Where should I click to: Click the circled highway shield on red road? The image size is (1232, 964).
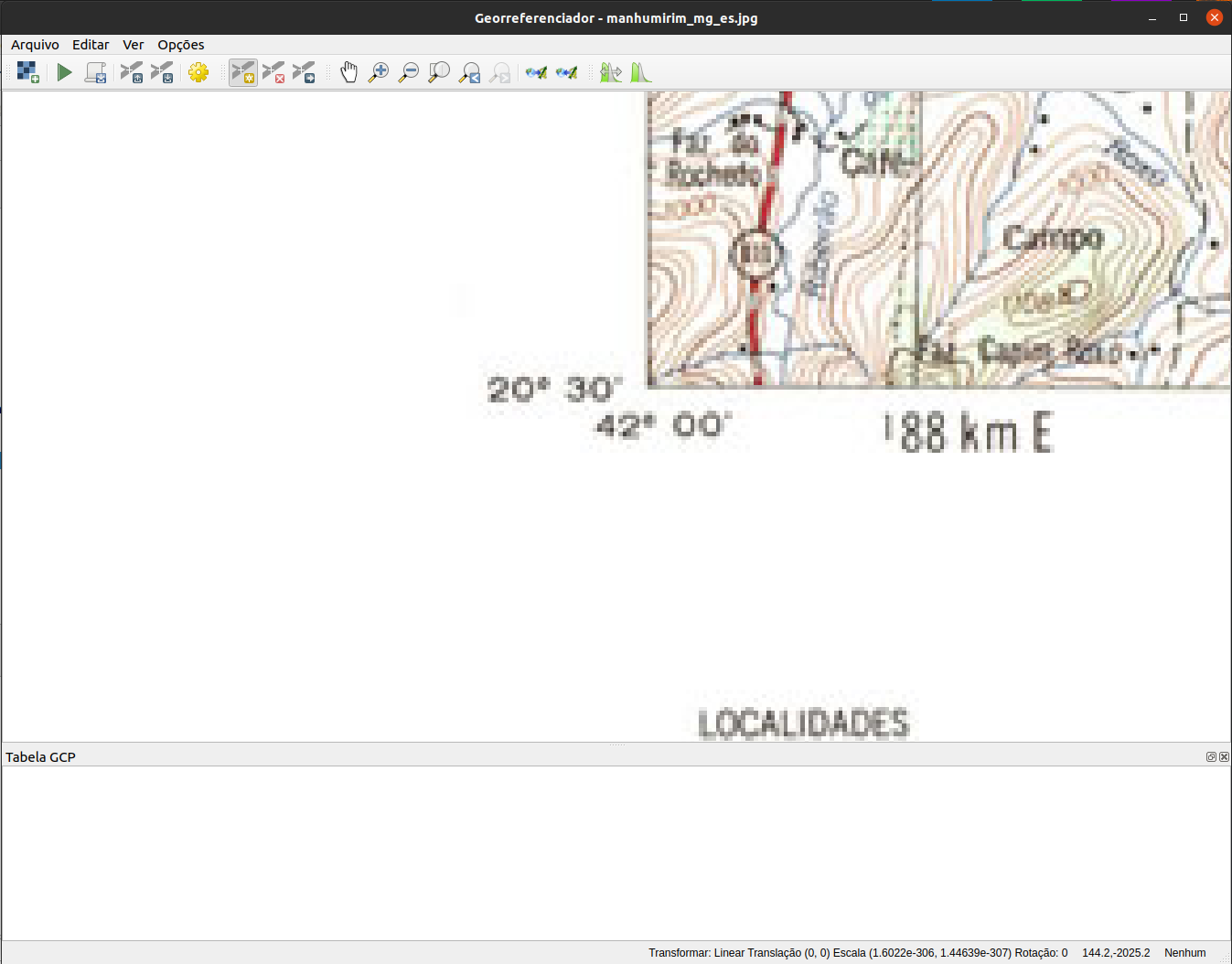point(755,253)
